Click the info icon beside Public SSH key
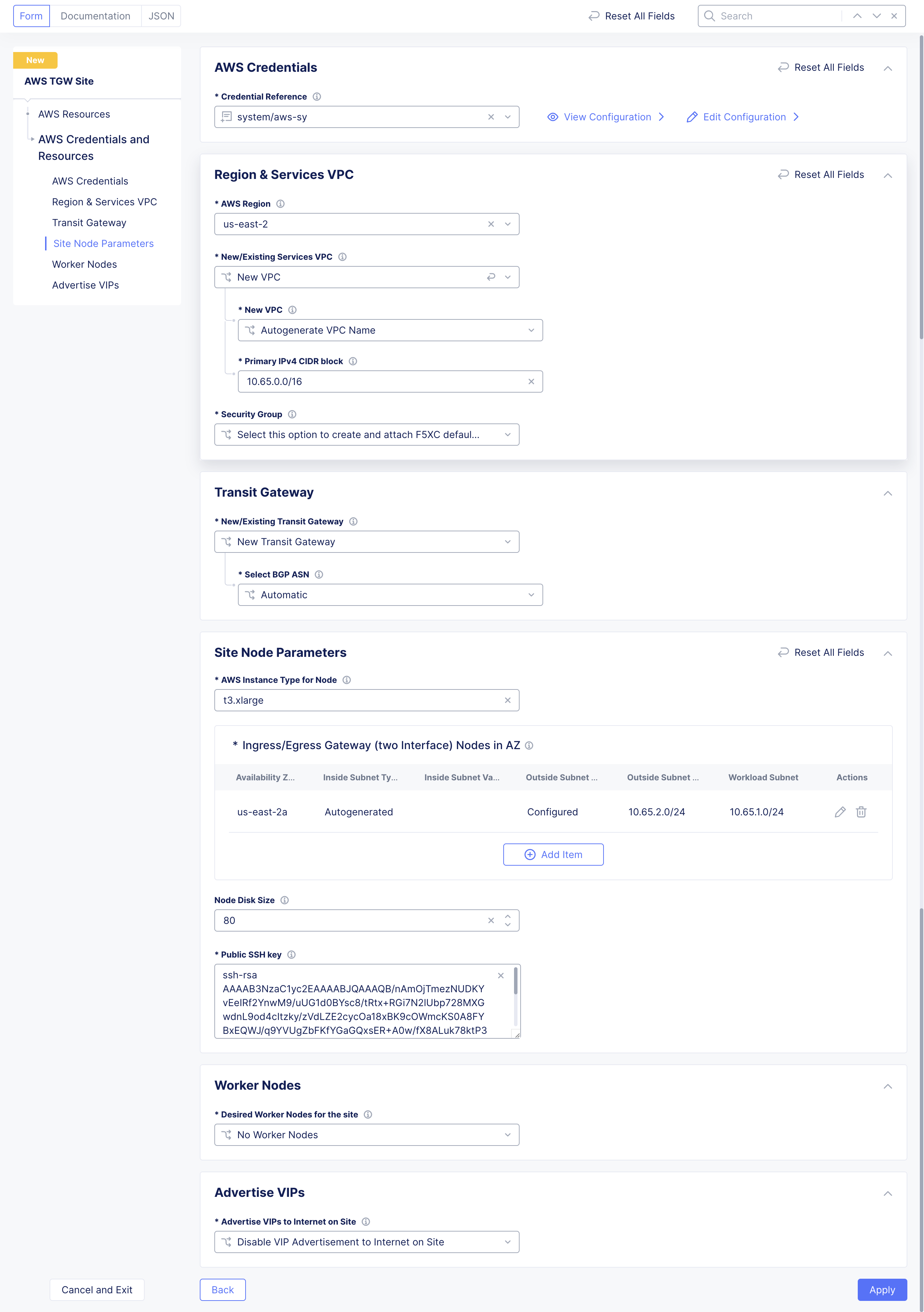The image size is (924, 1312). pyautogui.click(x=291, y=954)
